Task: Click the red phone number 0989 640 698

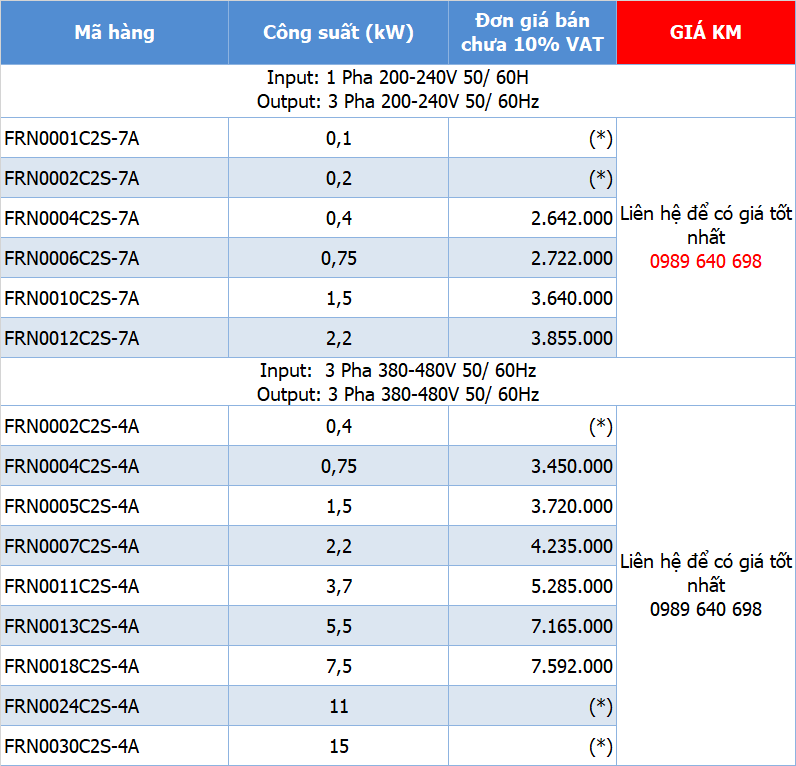Action: 705,261
